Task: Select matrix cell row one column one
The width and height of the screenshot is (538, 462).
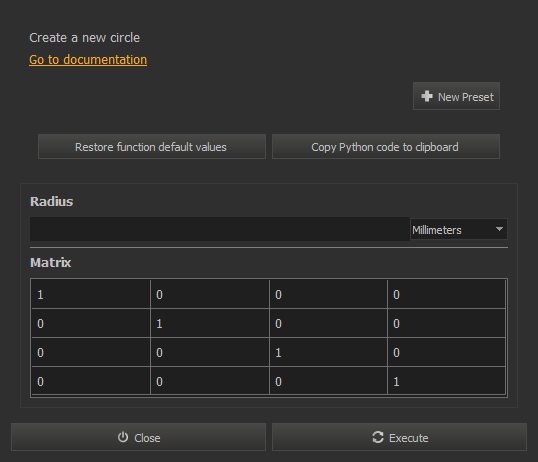Action: (x=91, y=294)
